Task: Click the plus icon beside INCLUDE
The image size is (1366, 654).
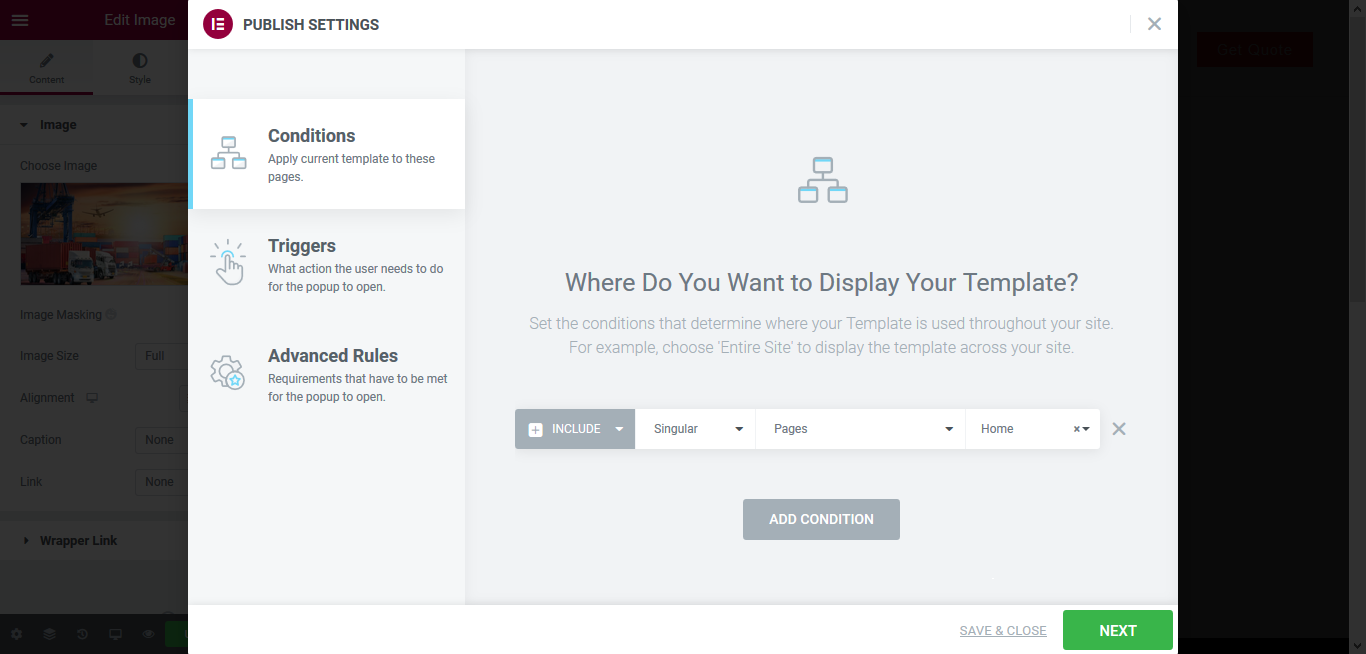Action: coord(535,430)
